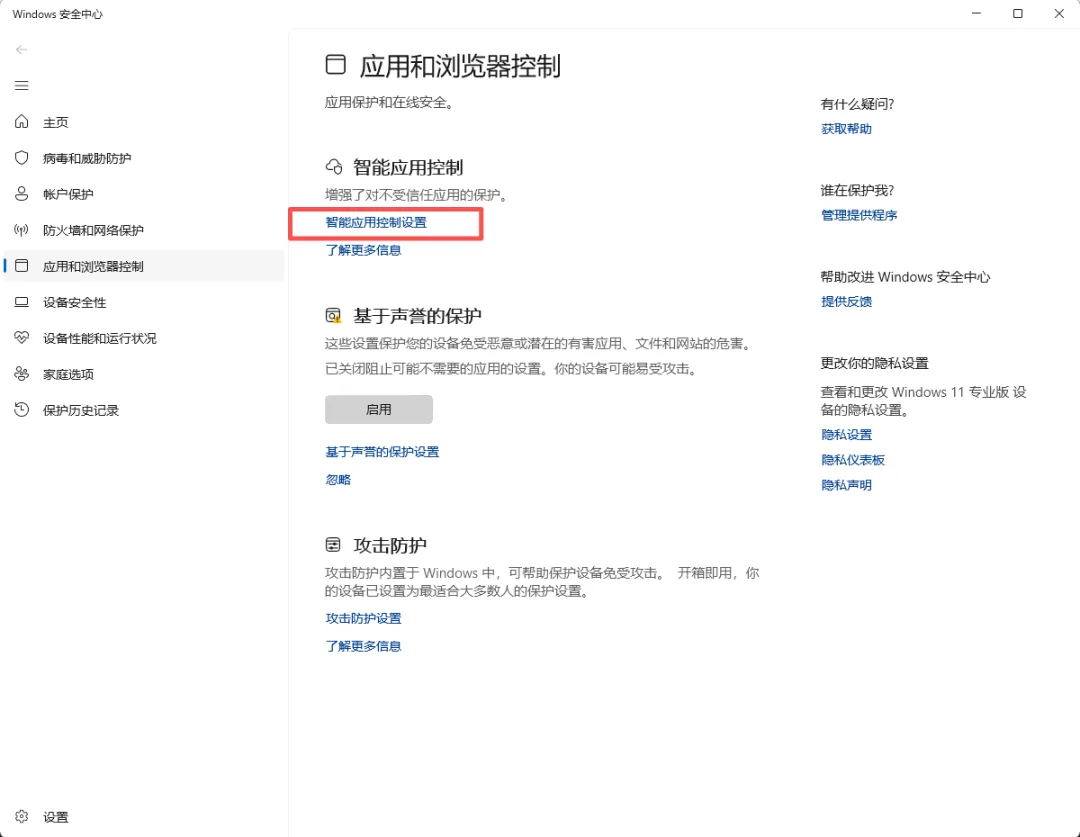The height and width of the screenshot is (837, 1080).
Task: Click the 忽略 link
Action: click(338, 479)
